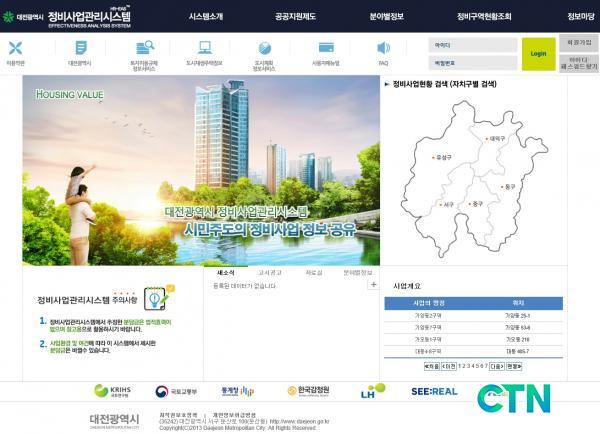Open the 정비구역현황조회 menu
The width and height of the screenshot is (600, 434).
484,16
